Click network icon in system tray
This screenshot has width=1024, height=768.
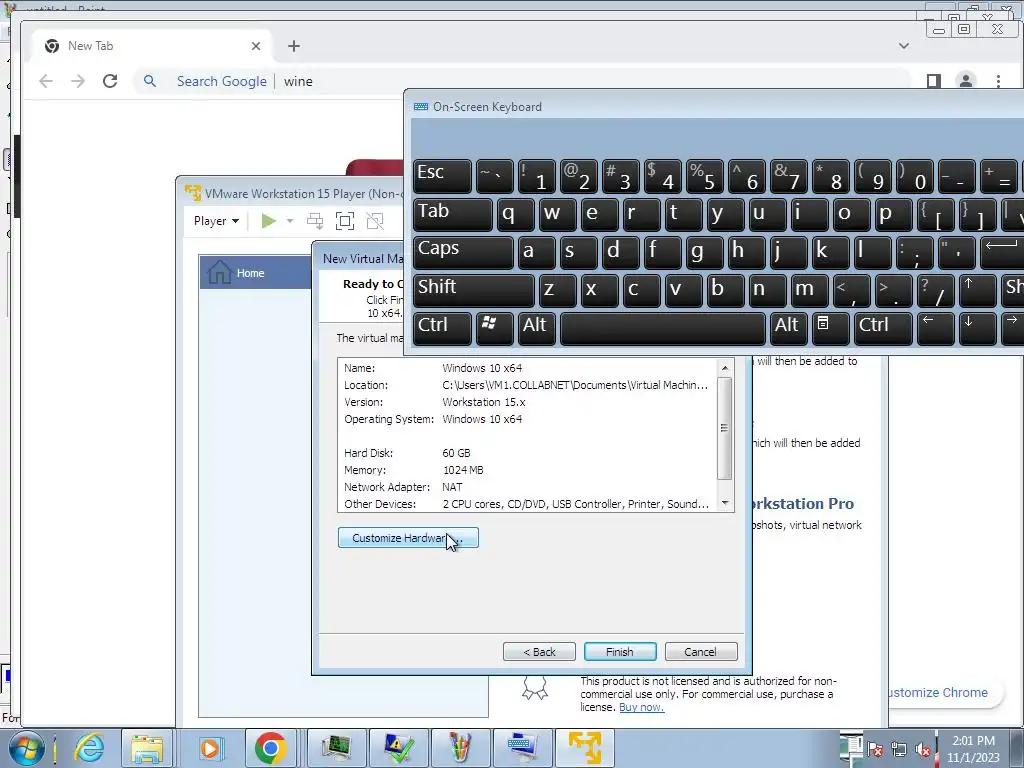tap(899, 750)
